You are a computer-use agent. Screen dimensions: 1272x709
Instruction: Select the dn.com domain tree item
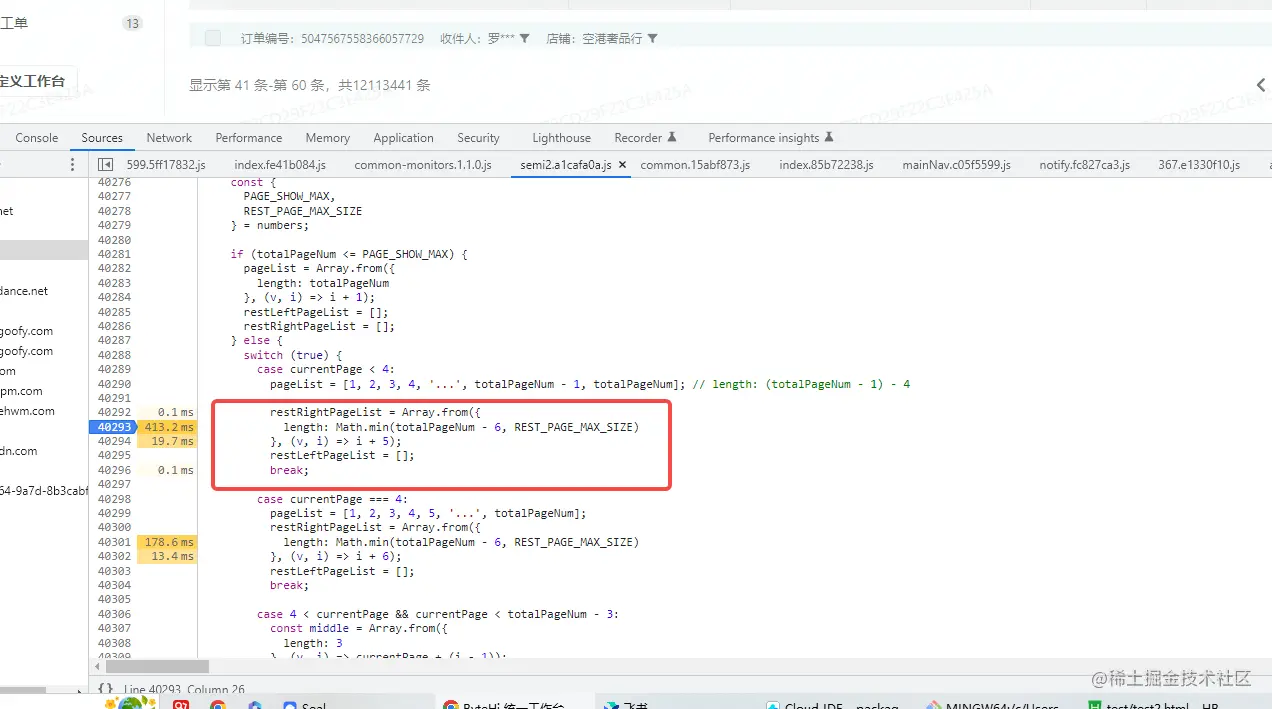pyautogui.click(x=18, y=451)
